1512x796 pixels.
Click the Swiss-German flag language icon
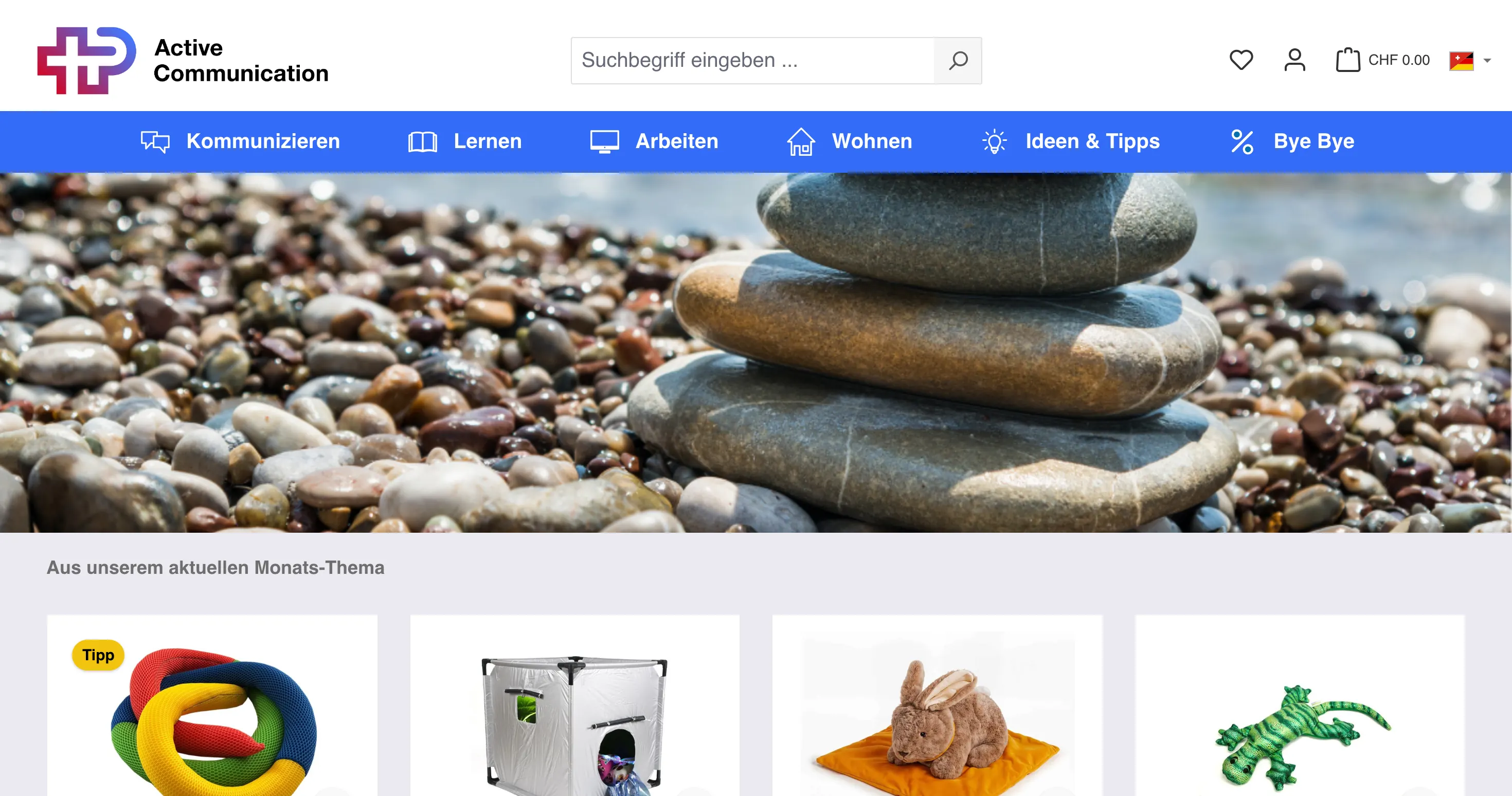pyautogui.click(x=1461, y=61)
